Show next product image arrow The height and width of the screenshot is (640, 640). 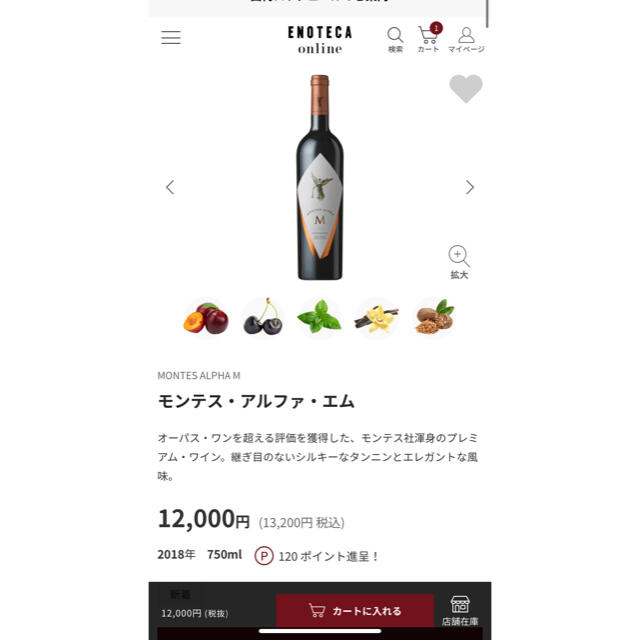[470, 187]
